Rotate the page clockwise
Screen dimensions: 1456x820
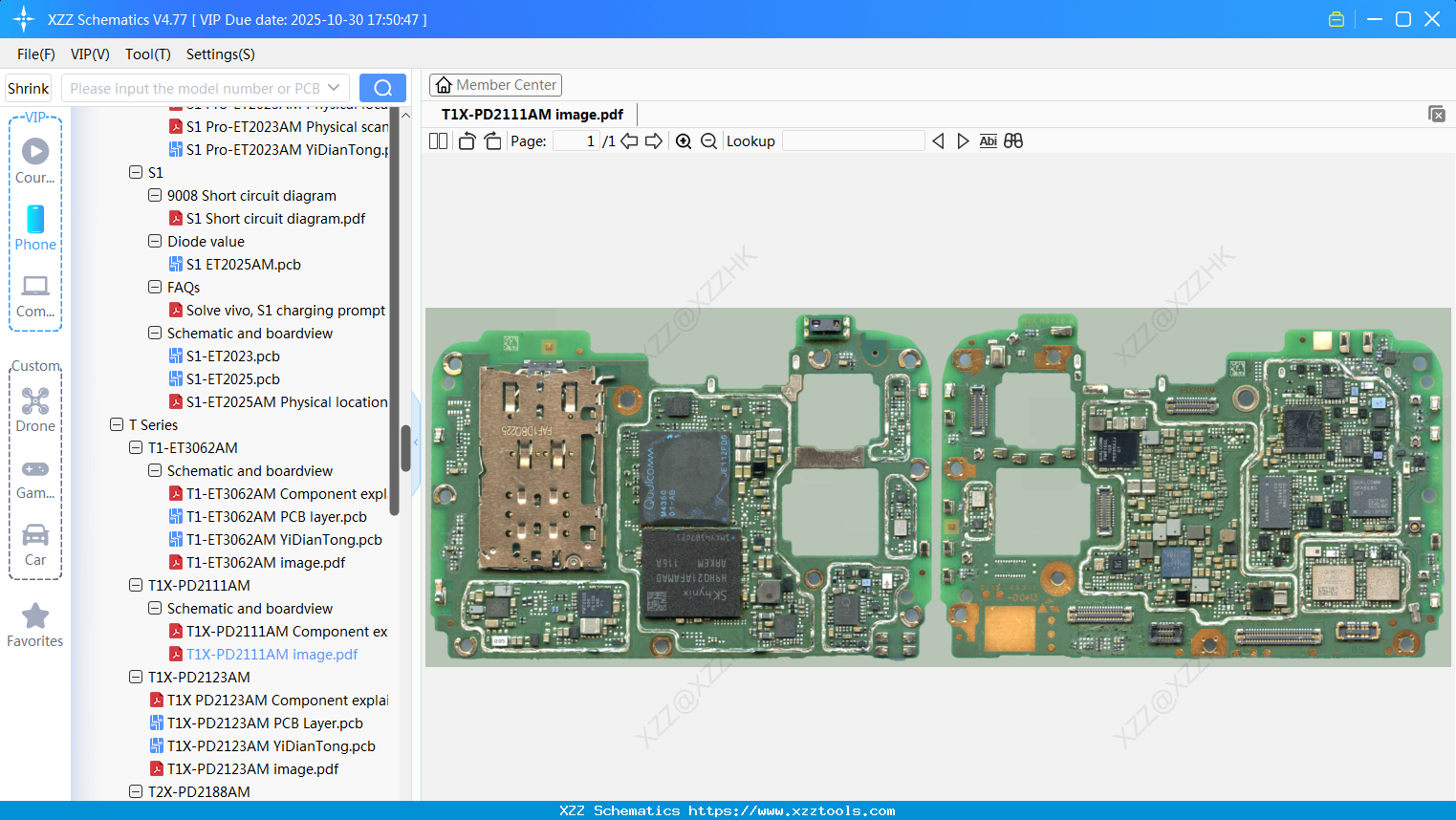click(x=492, y=141)
